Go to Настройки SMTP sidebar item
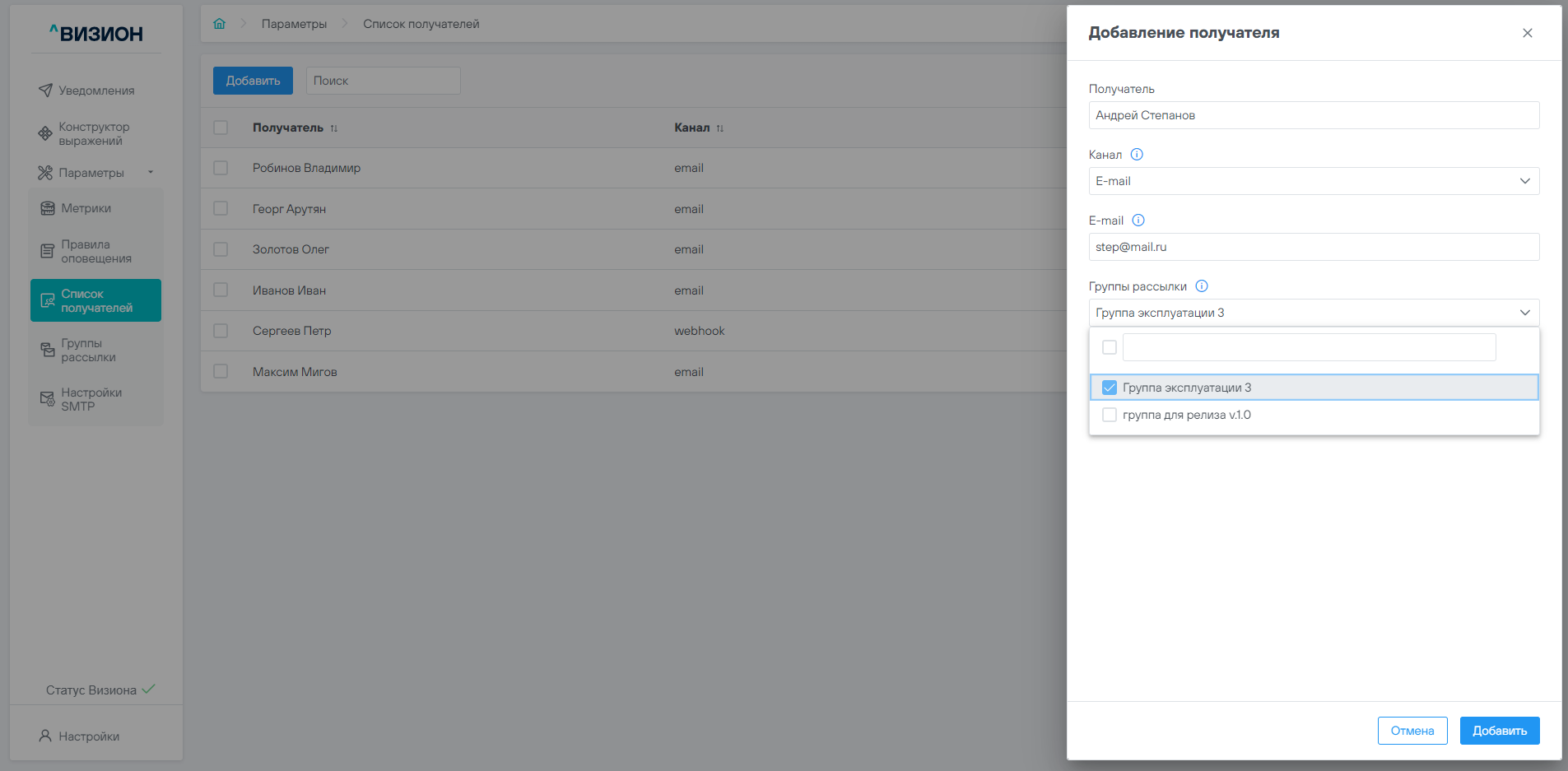 [91, 399]
